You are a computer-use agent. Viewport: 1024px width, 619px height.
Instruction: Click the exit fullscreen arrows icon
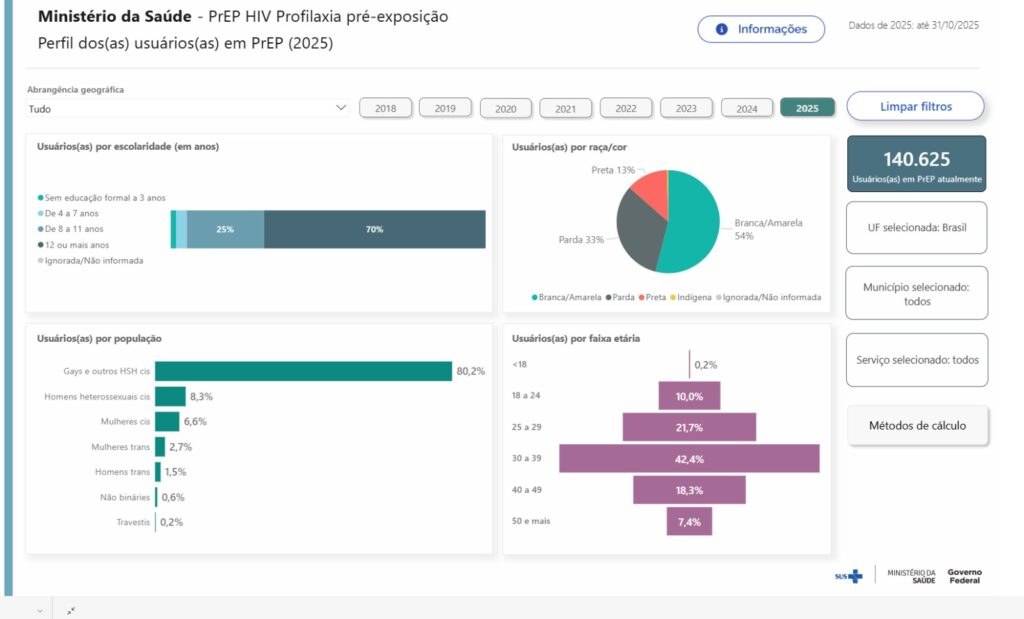[x=71, y=610]
